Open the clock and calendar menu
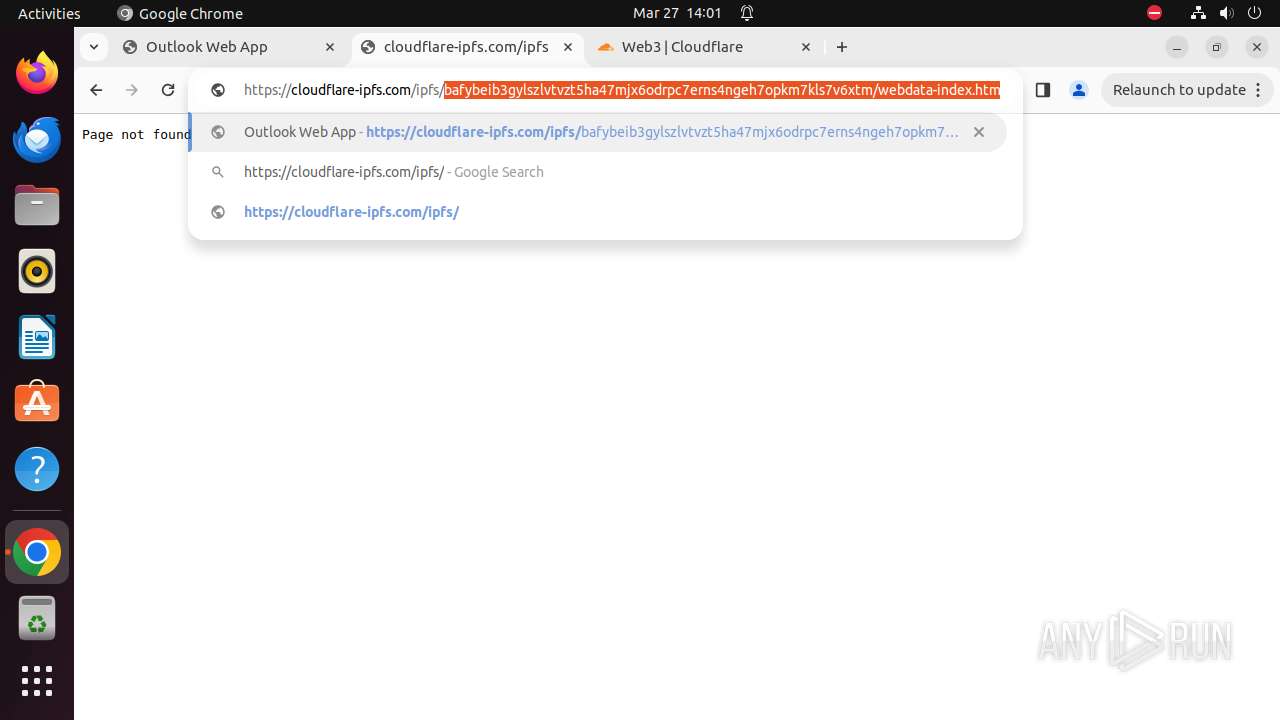 pos(677,13)
